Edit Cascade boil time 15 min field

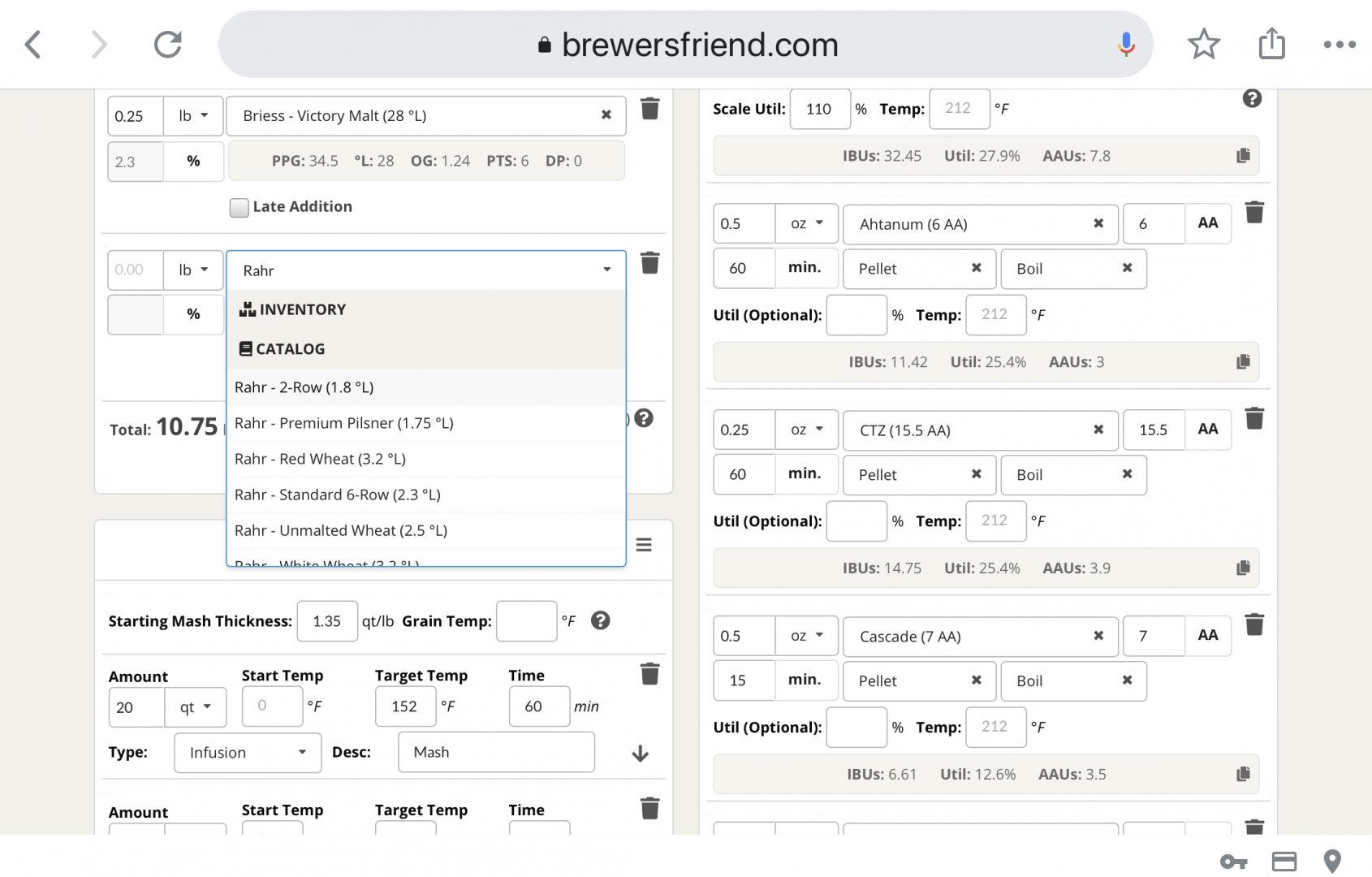tap(744, 680)
